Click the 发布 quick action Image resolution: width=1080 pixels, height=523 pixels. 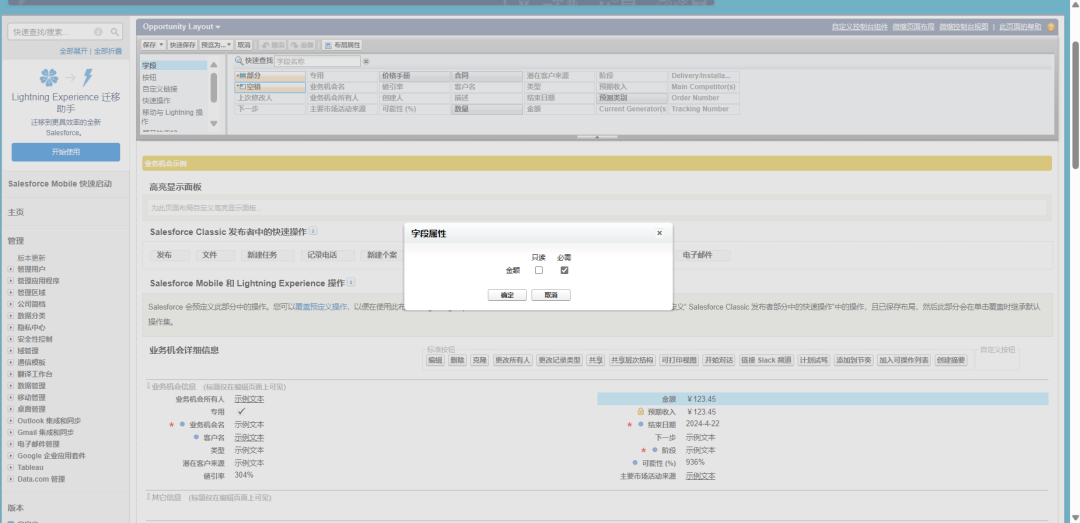point(169,256)
